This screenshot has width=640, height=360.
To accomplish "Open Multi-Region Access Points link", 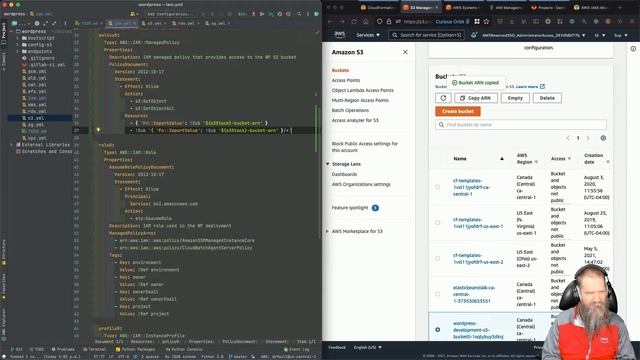I will point(360,100).
